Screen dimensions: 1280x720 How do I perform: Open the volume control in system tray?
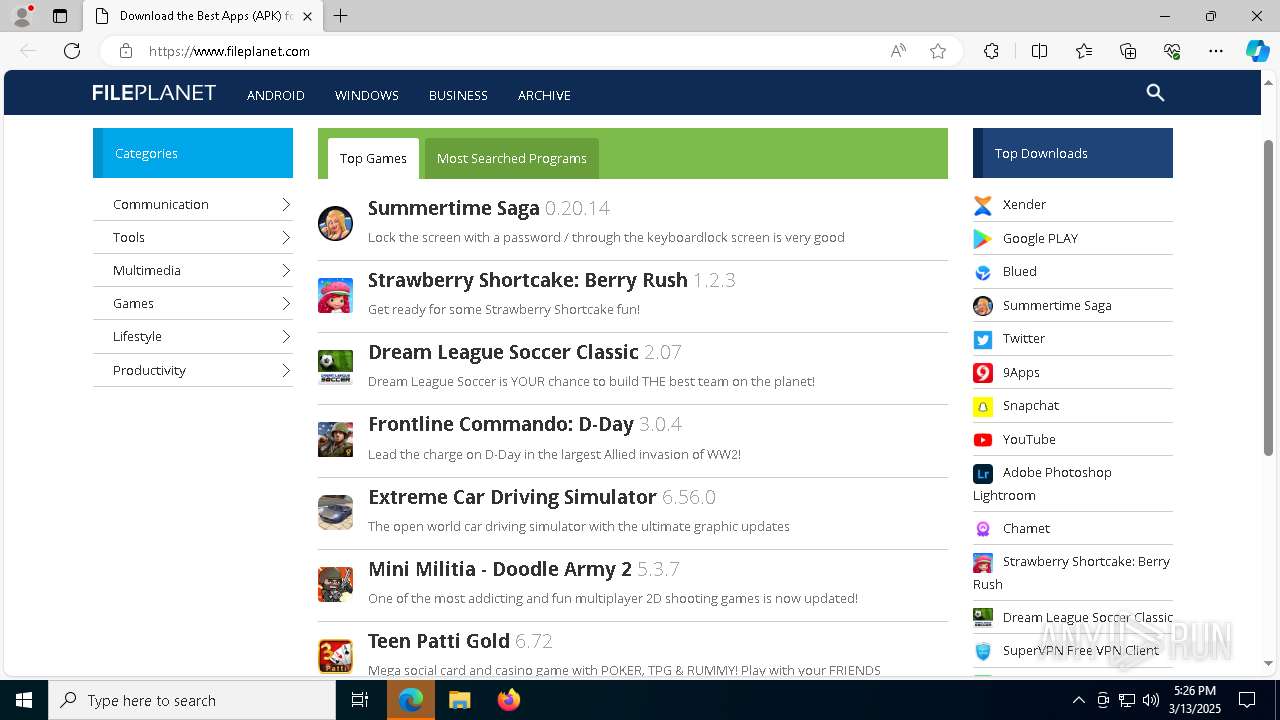(1151, 700)
